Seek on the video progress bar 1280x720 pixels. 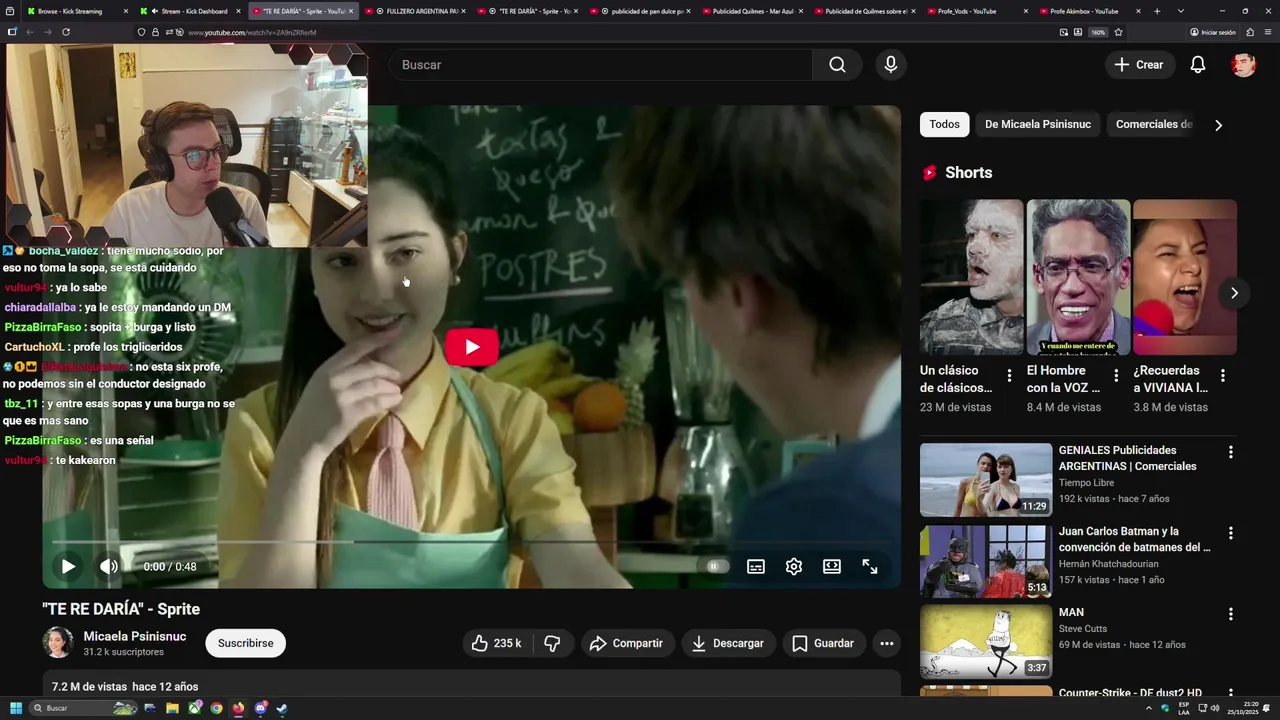472,541
